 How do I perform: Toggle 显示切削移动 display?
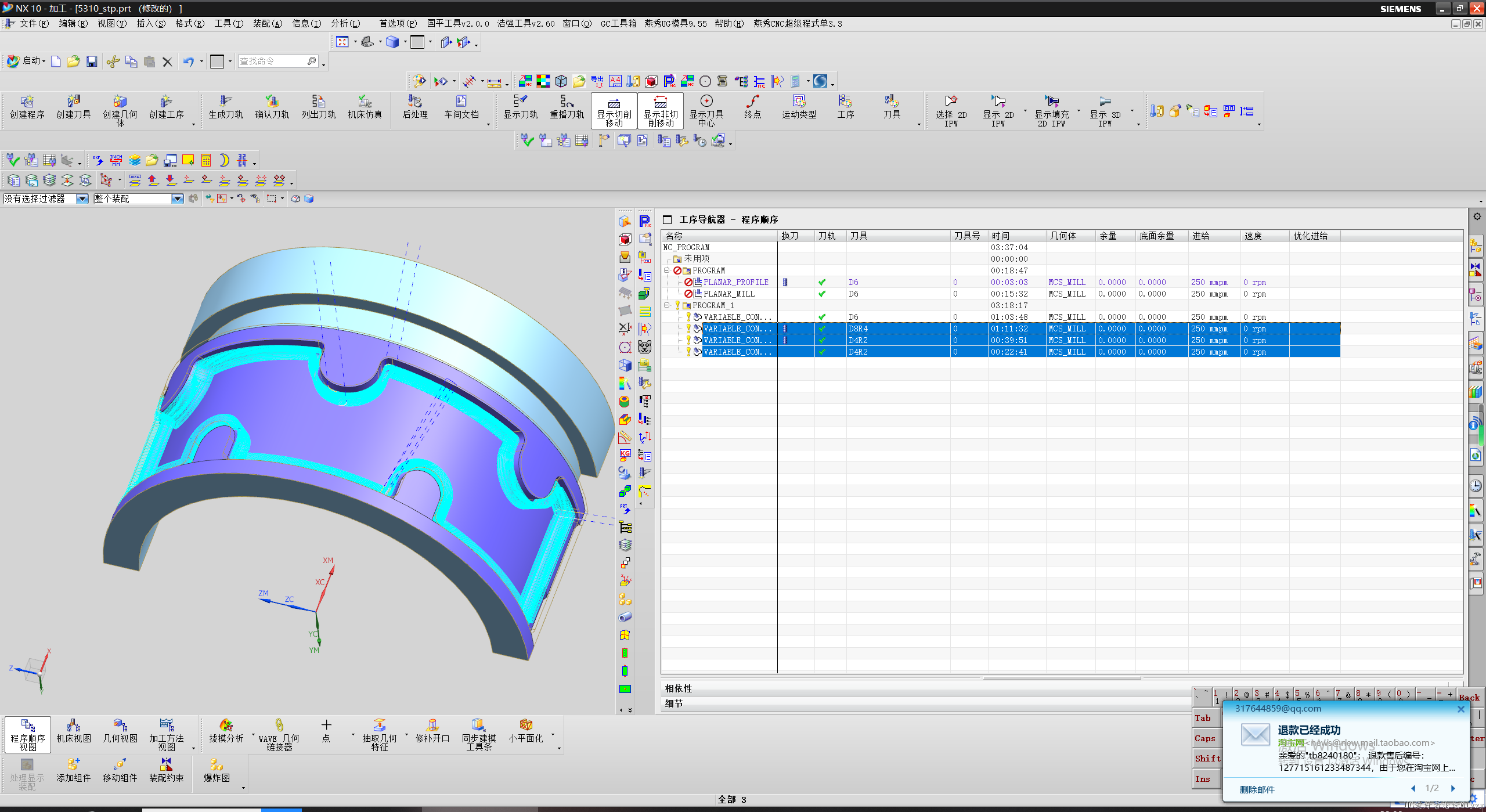[614, 110]
